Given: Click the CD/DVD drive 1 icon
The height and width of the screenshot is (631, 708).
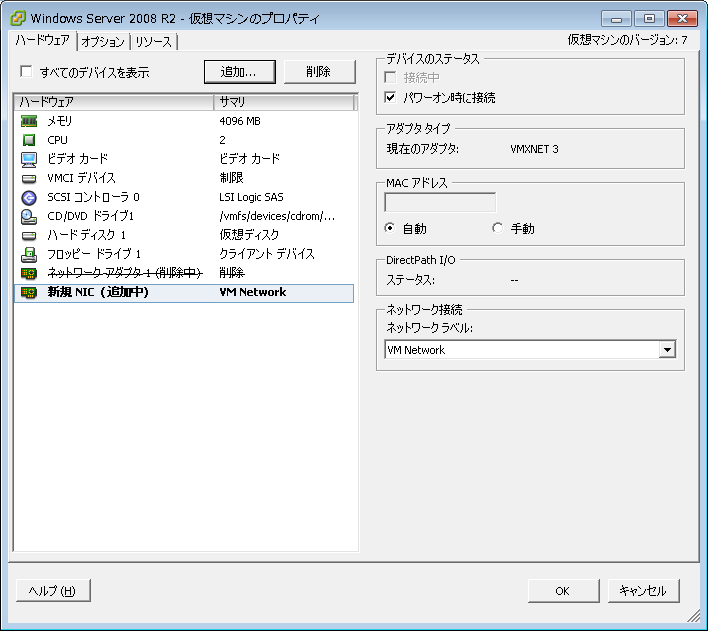Looking at the screenshot, I should pyautogui.click(x=29, y=216).
